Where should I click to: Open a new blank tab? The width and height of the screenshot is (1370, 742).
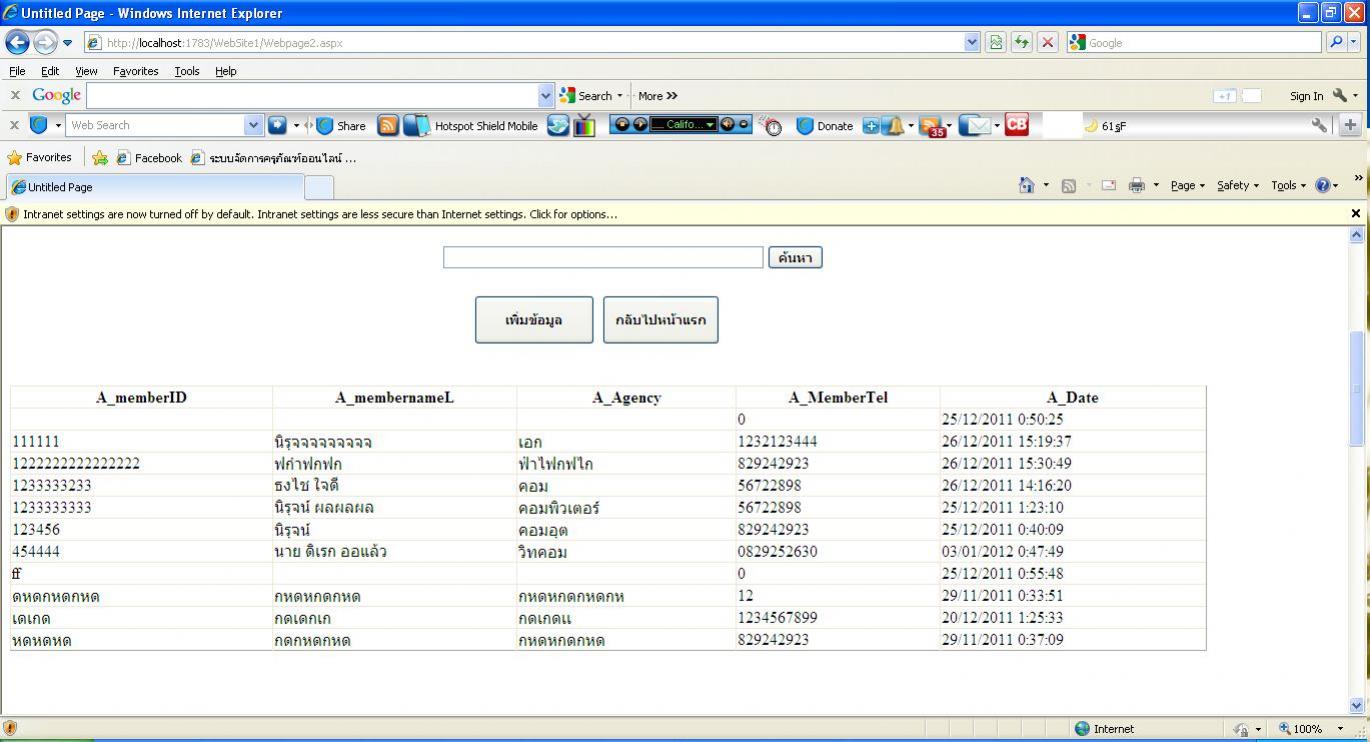click(x=318, y=187)
